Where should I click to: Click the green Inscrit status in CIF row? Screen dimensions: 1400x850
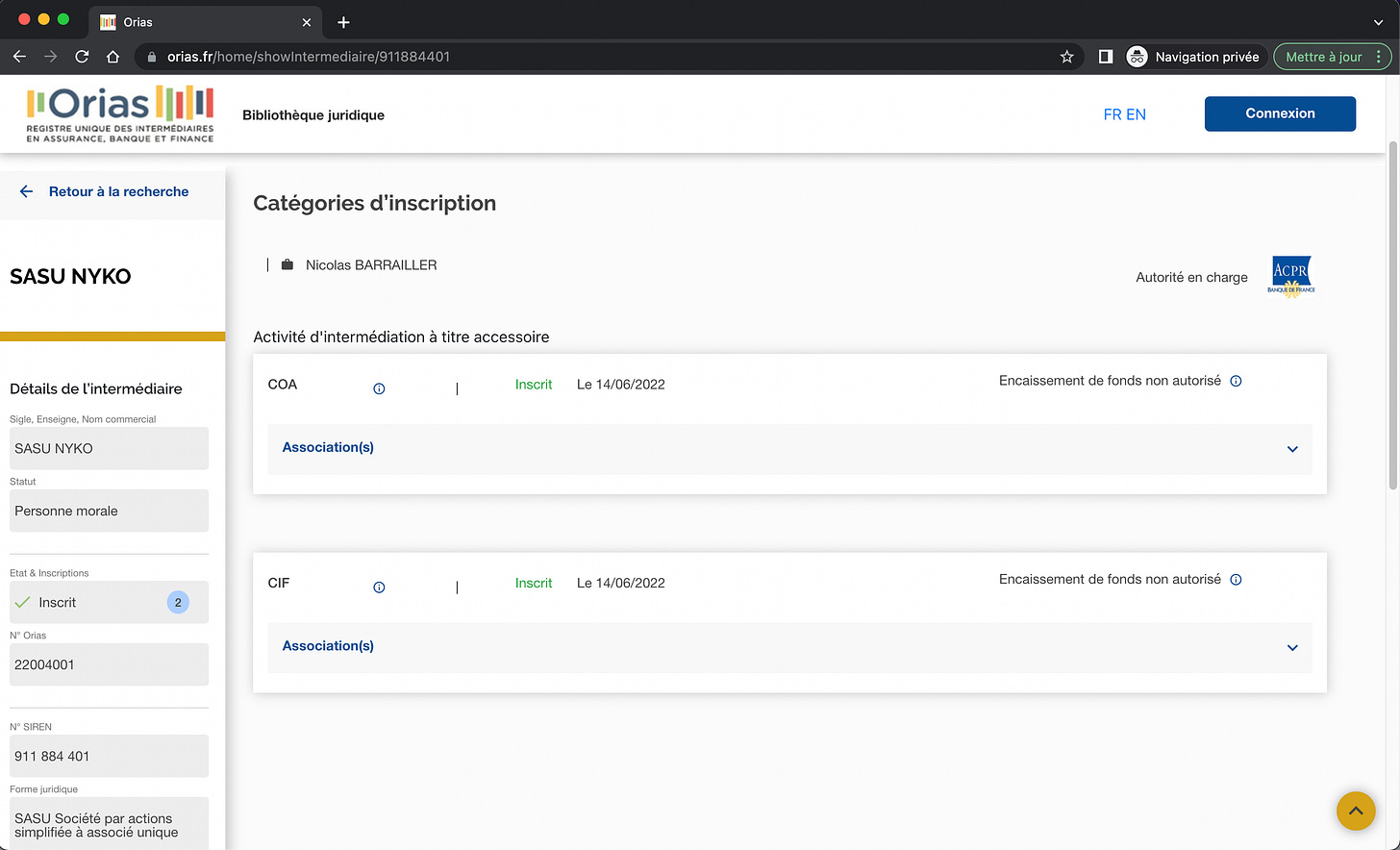point(534,583)
